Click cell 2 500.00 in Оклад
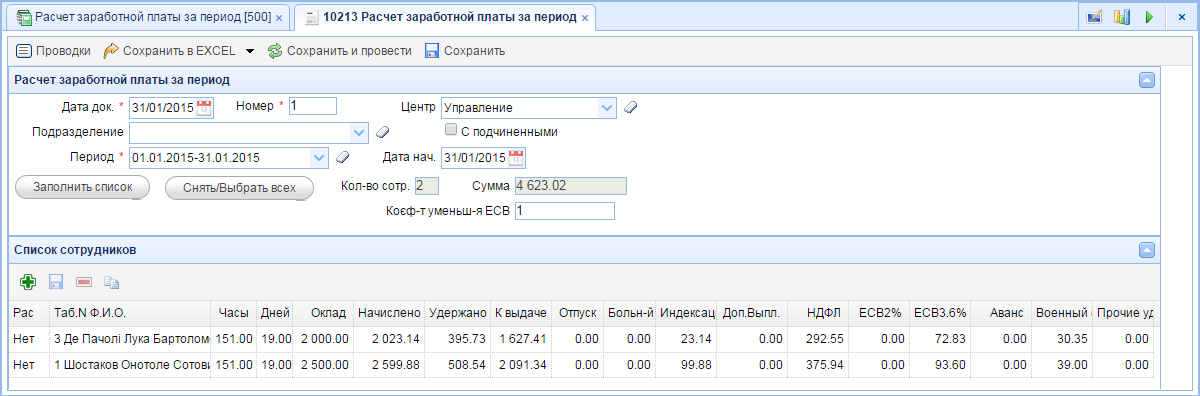The width and height of the screenshot is (1200, 396). 324,365
